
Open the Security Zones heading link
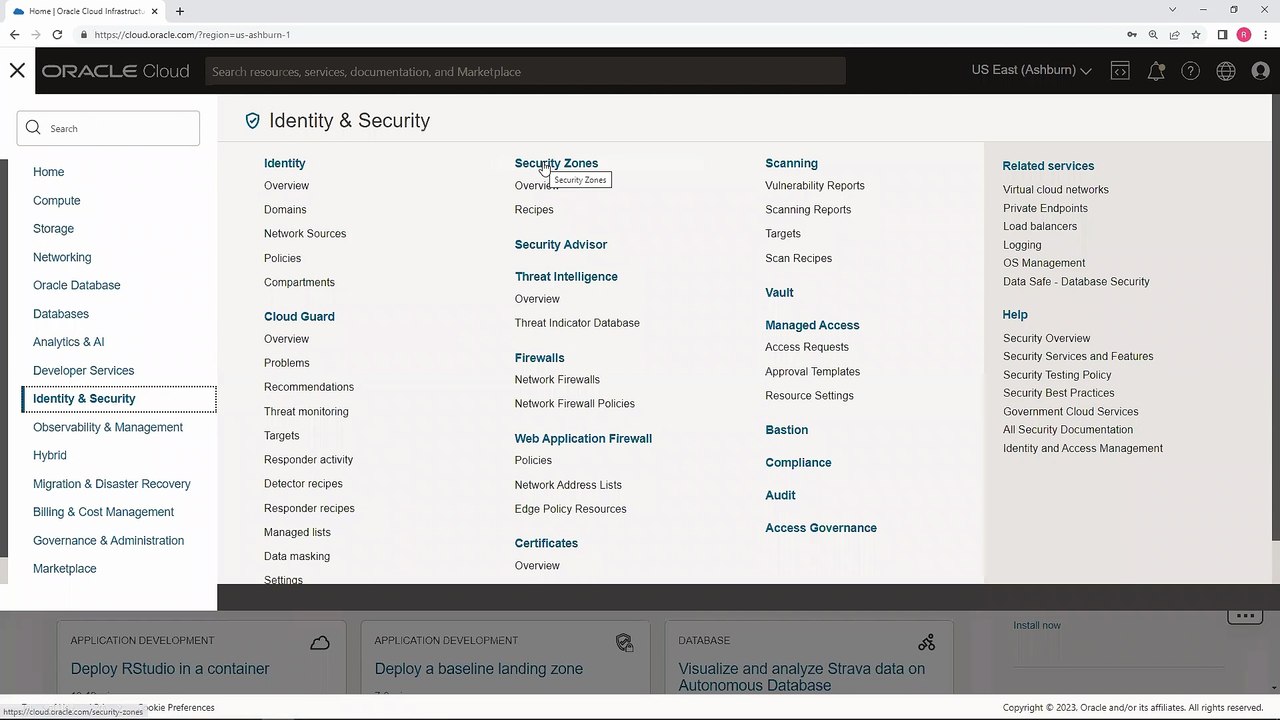tap(556, 163)
